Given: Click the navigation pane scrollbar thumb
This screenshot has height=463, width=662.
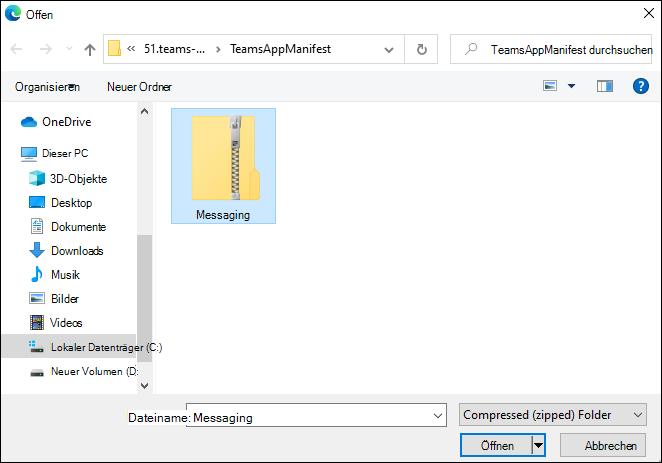Looking at the screenshot, I should tap(144, 298).
